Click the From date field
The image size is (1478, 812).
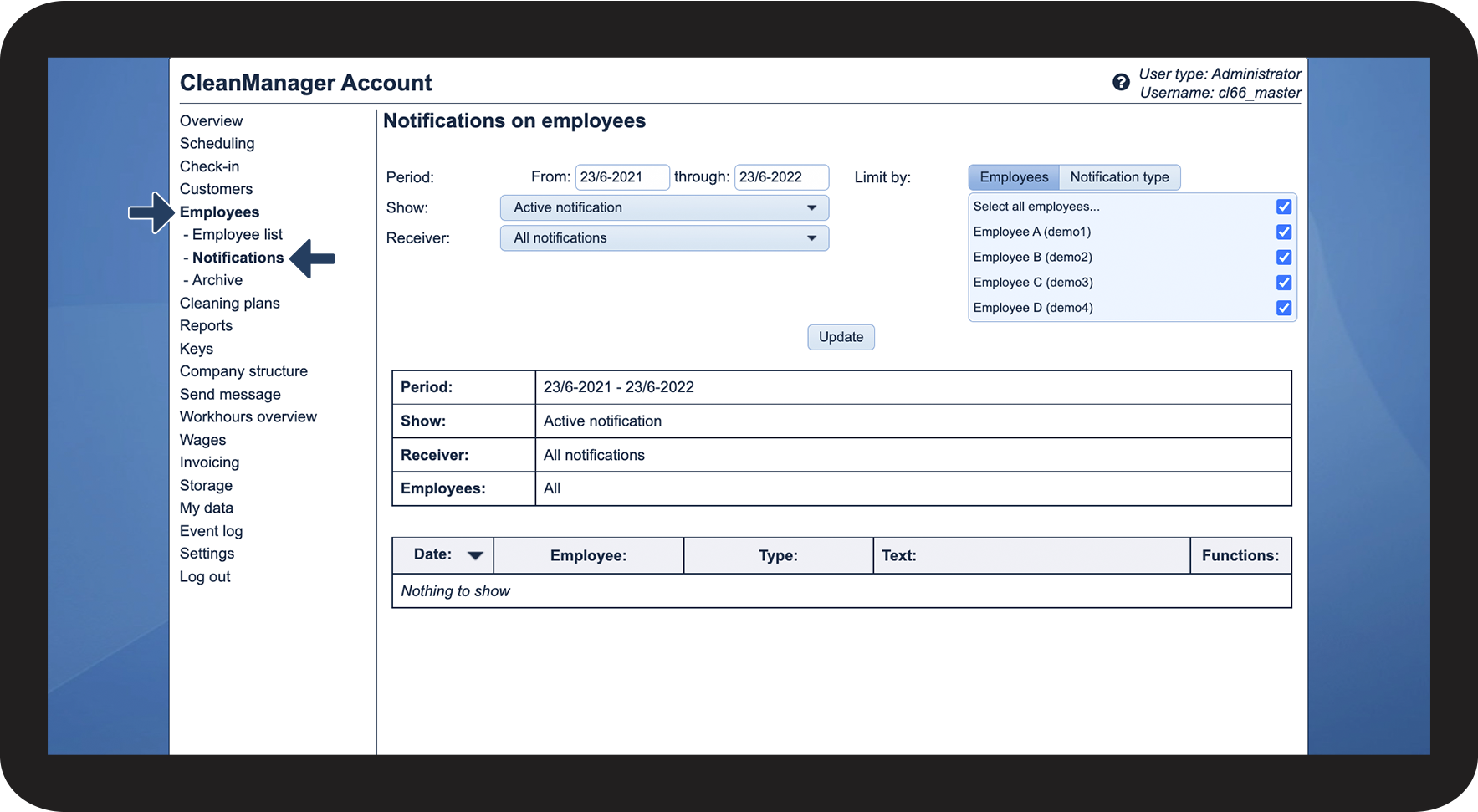point(621,177)
